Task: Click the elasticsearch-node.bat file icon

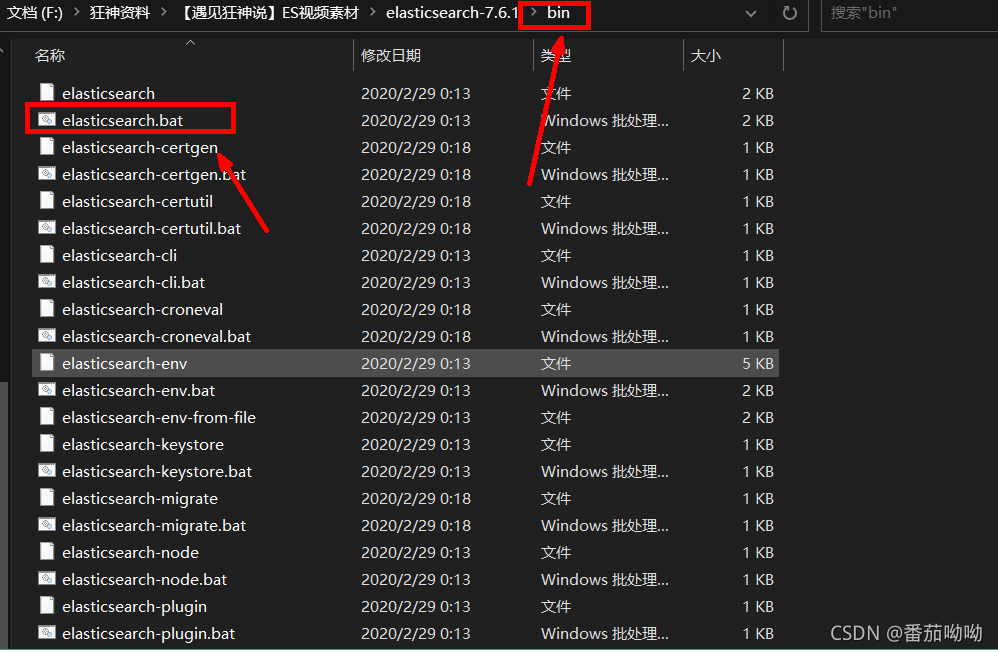Action: pos(46,579)
